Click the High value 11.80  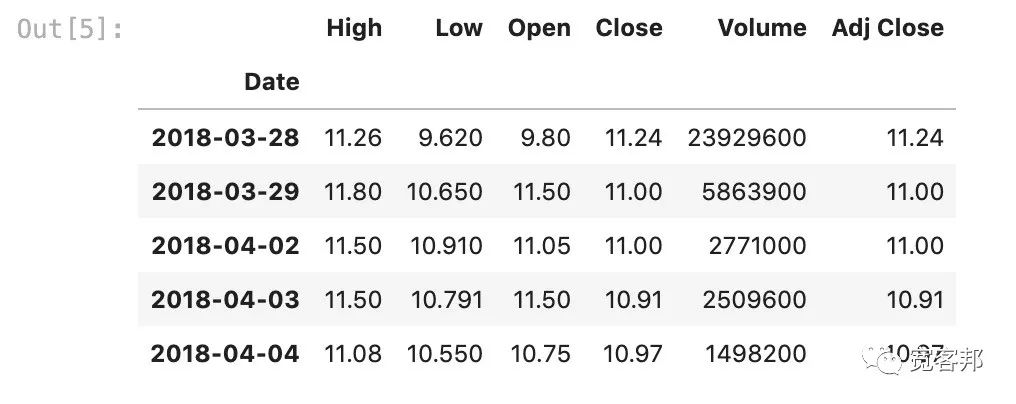tap(354, 192)
